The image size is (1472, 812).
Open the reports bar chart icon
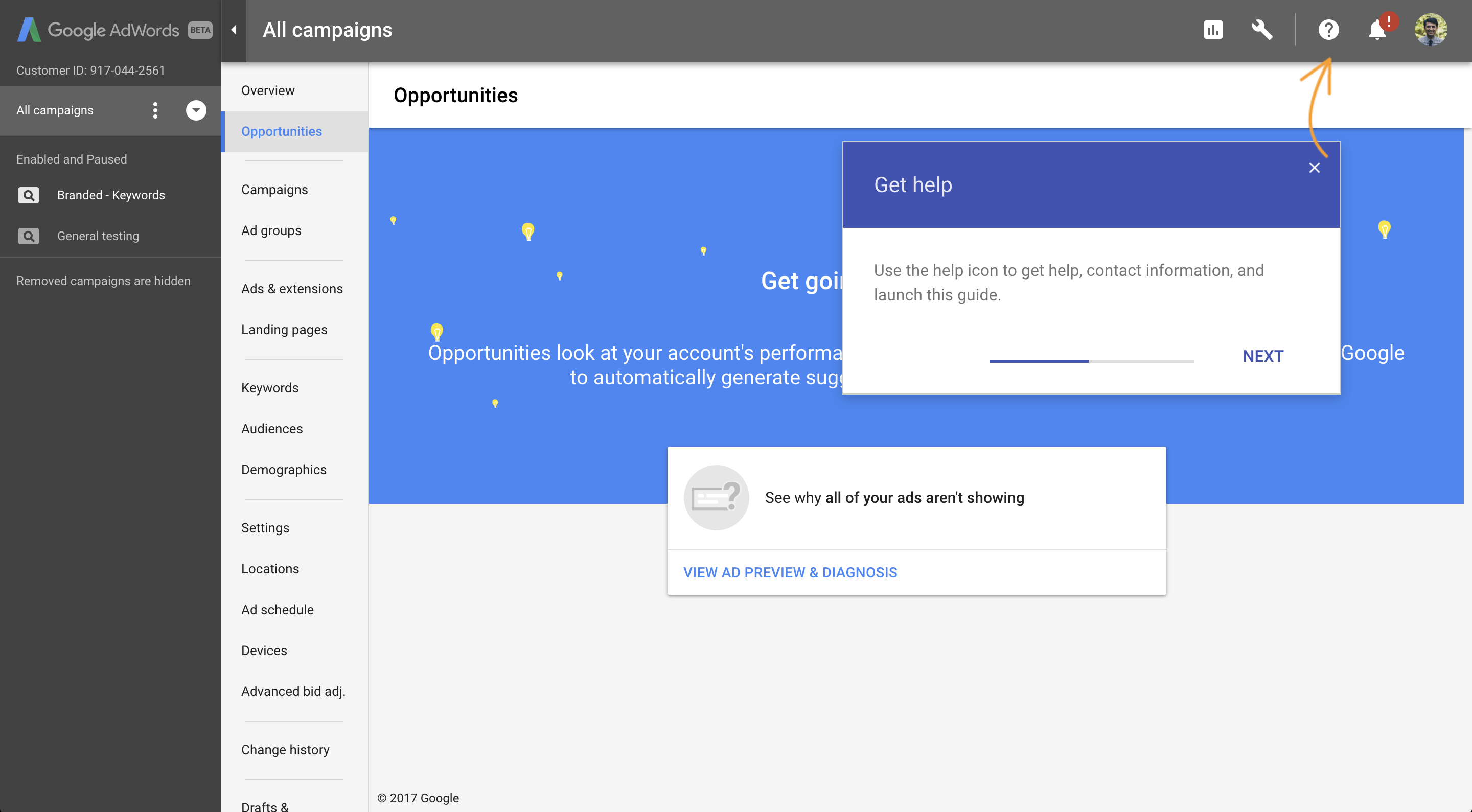1212,30
